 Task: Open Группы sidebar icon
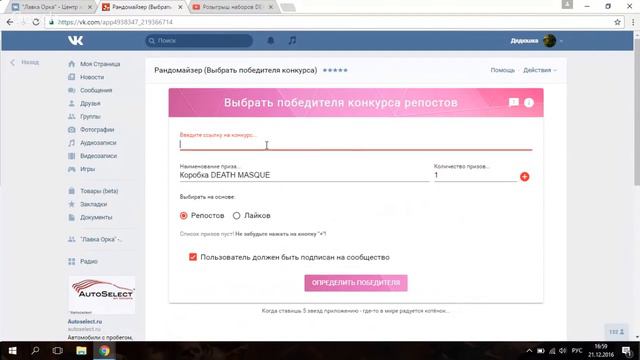72,116
